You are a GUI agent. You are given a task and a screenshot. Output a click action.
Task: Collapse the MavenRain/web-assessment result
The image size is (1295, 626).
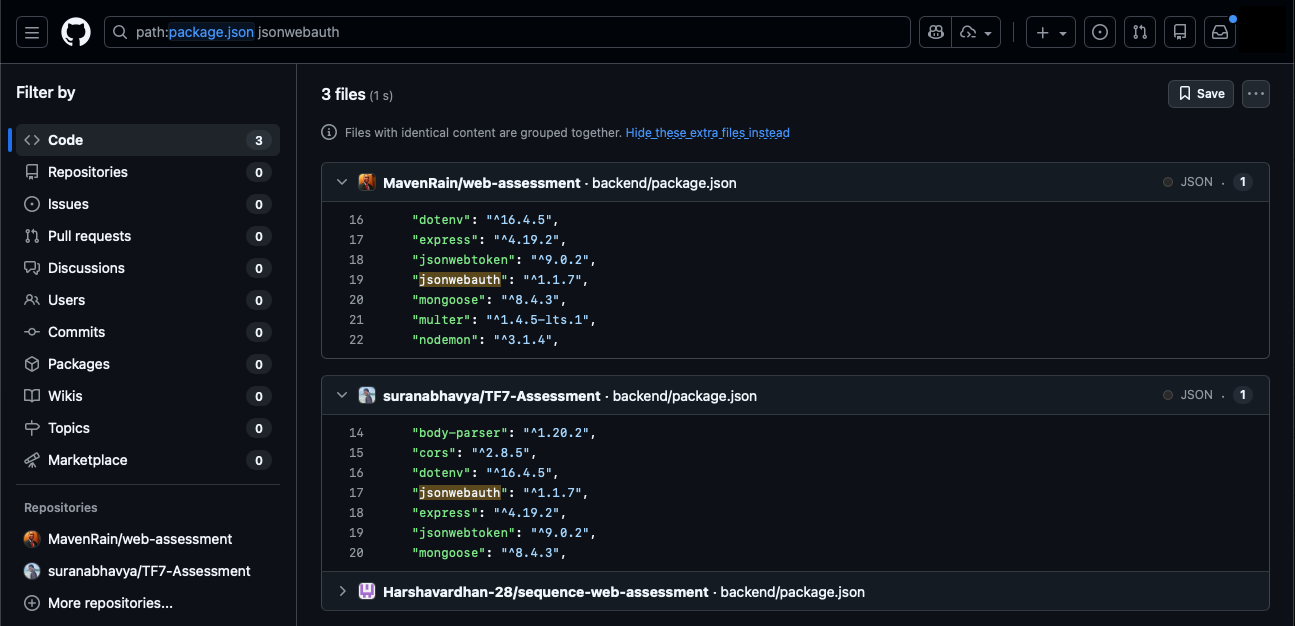[x=341, y=182]
